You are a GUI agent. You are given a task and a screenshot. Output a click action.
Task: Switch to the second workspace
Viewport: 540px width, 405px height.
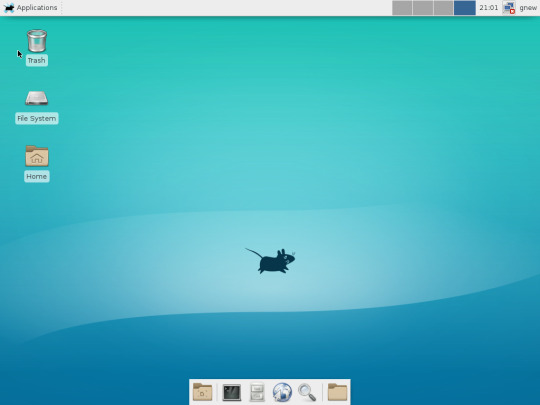click(x=423, y=8)
